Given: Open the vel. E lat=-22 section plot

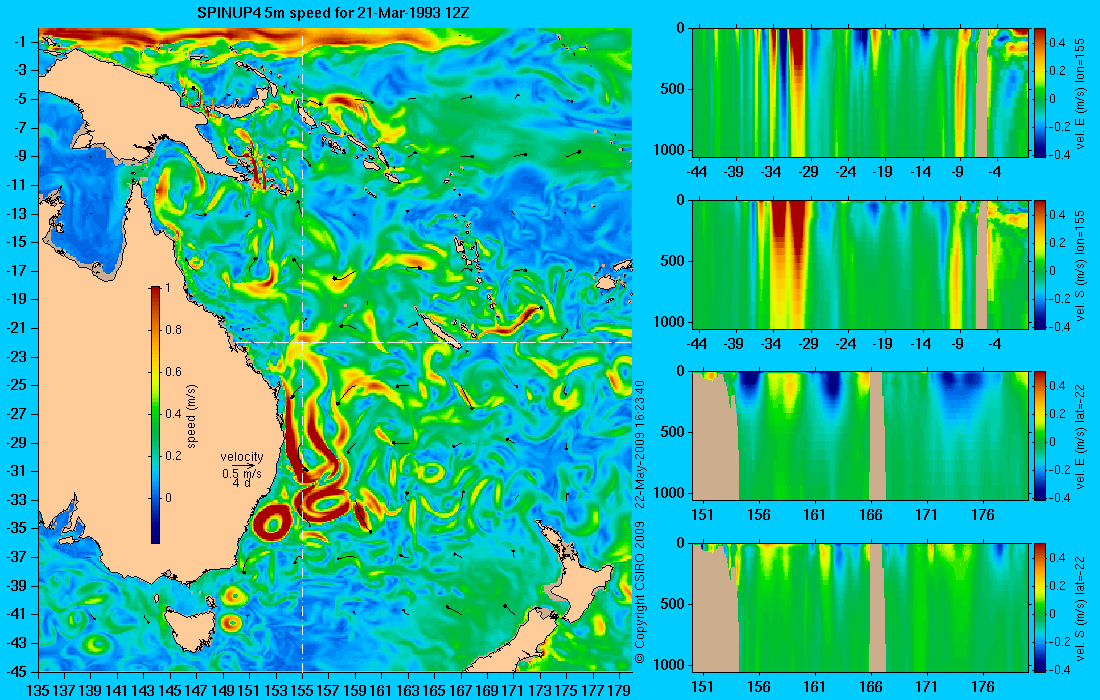Looking at the screenshot, I should pyautogui.click(x=860, y=436).
